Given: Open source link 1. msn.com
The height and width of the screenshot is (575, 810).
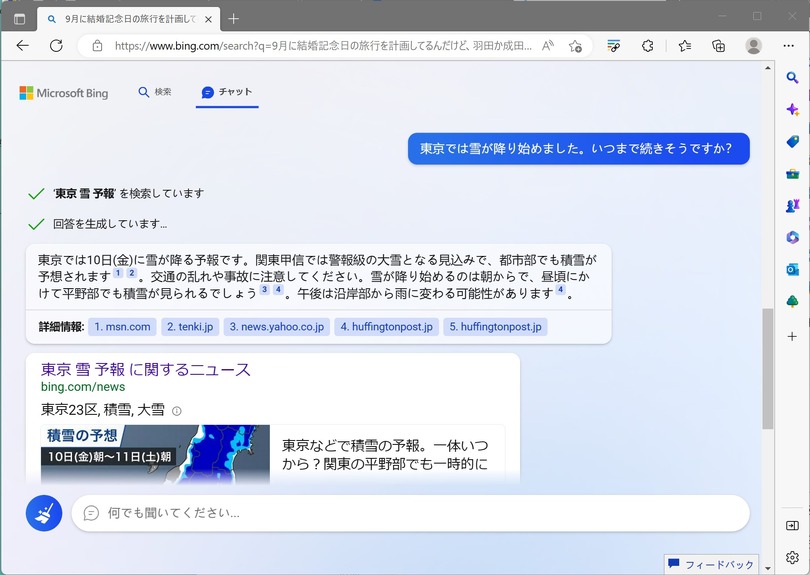Looking at the screenshot, I should click(x=122, y=327).
